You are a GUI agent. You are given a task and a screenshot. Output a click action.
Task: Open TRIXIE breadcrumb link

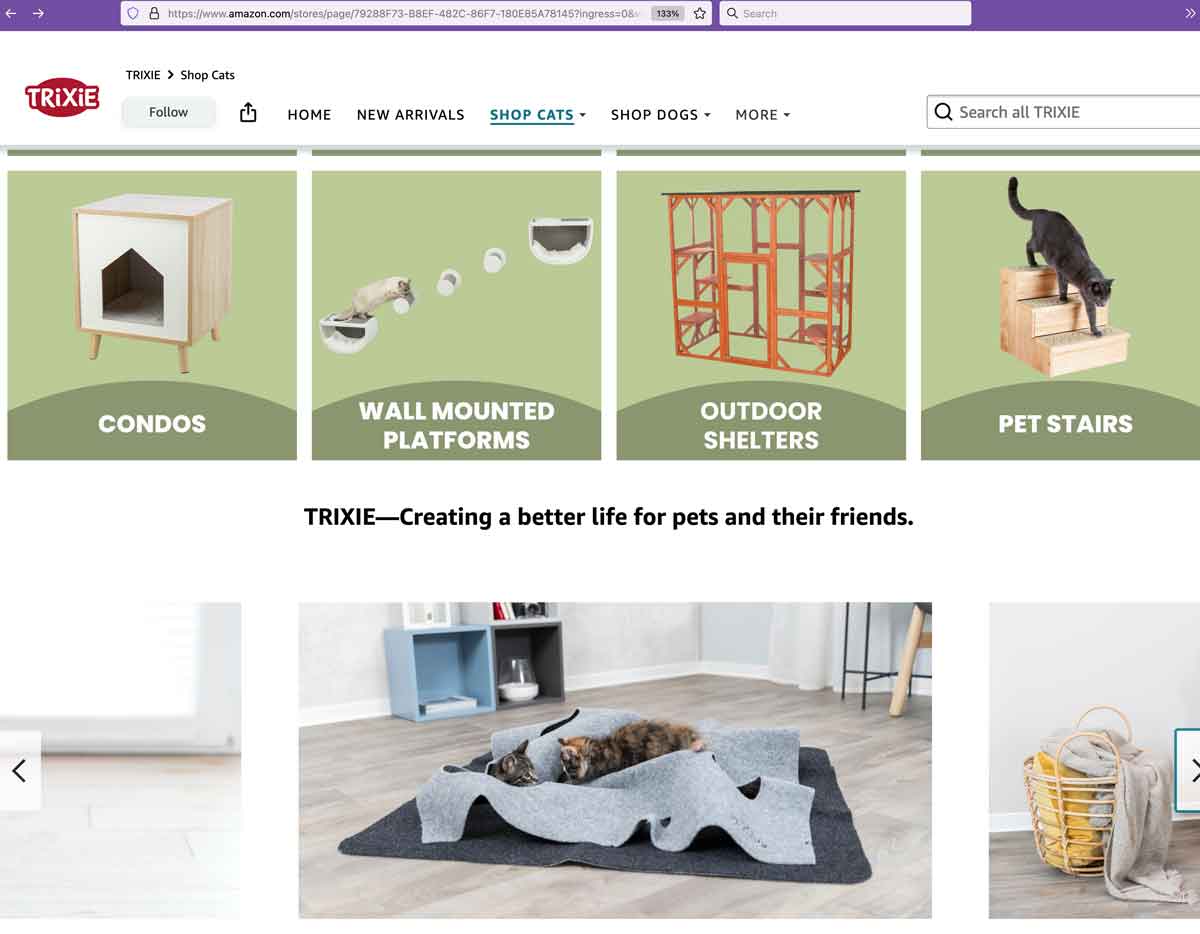click(143, 75)
